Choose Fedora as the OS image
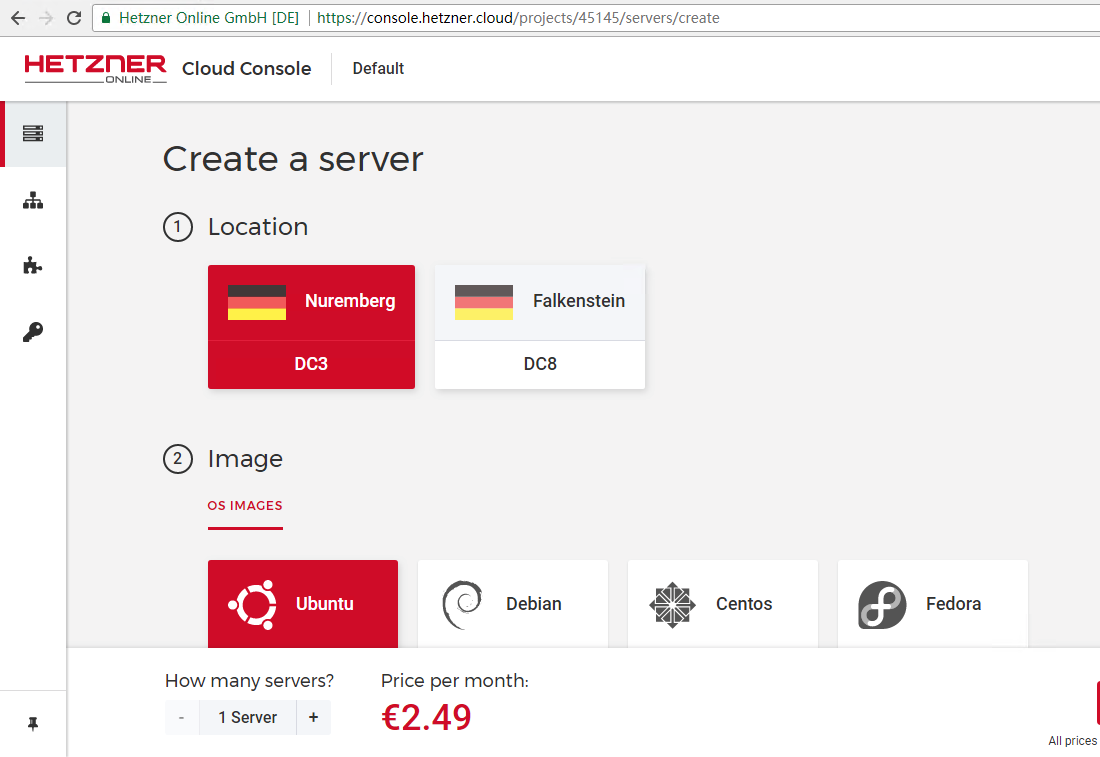 [x=932, y=604]
